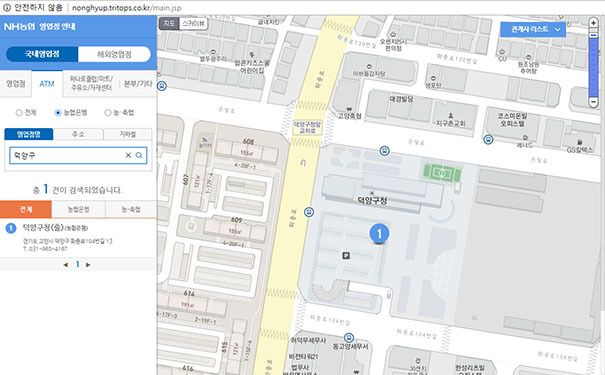Image resolution: width=605 pixels, height=375 pixels.
Task: Click the numbered 1 badge in the result list
Action: click(x=11, y=228)
